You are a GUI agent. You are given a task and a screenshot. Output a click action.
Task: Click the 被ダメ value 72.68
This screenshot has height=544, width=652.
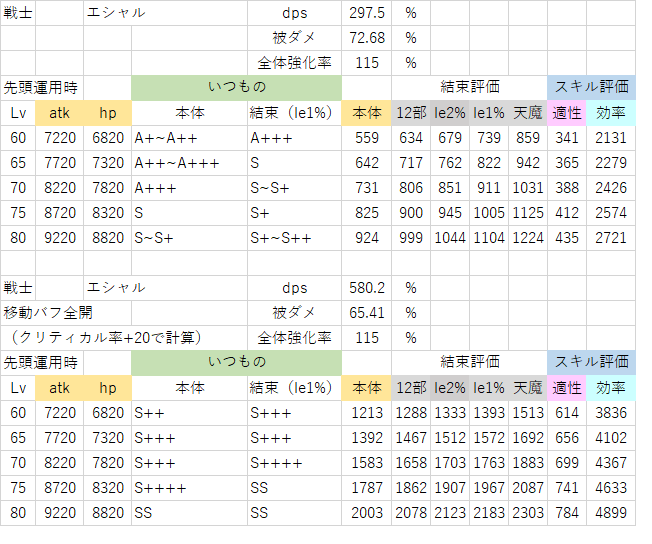tap(366, 38)
